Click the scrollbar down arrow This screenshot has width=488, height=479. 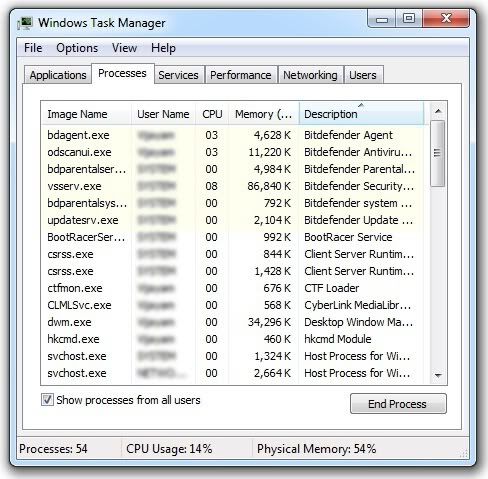438,375
